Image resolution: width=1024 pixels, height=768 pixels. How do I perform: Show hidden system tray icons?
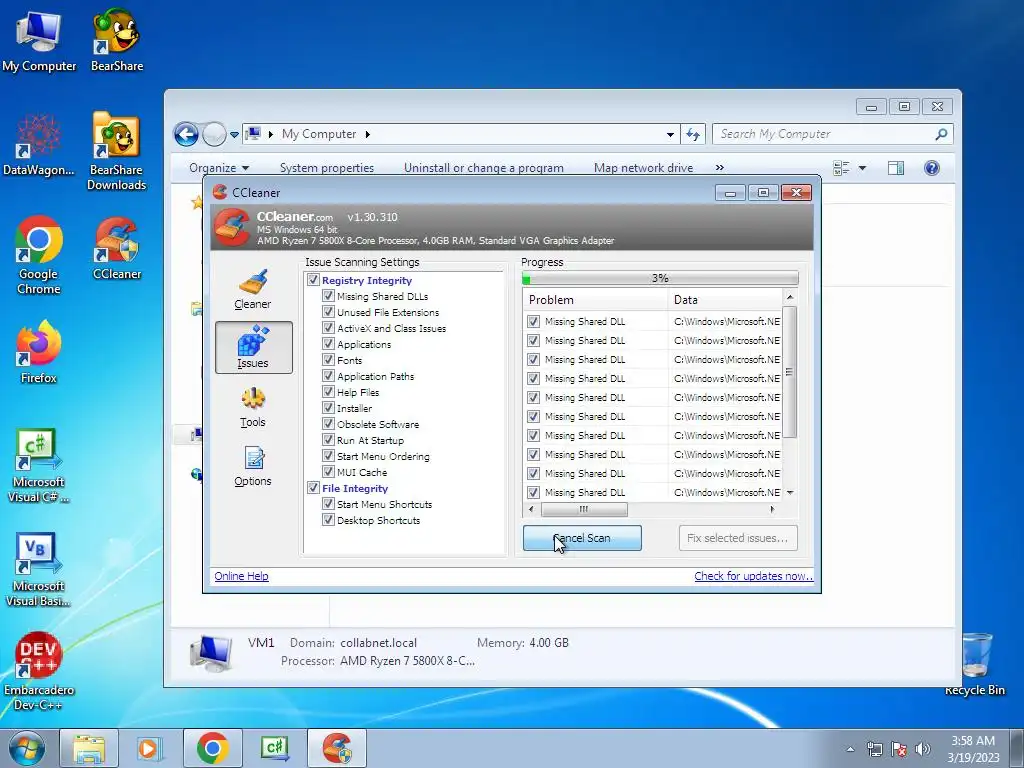(x=850, y=749)
